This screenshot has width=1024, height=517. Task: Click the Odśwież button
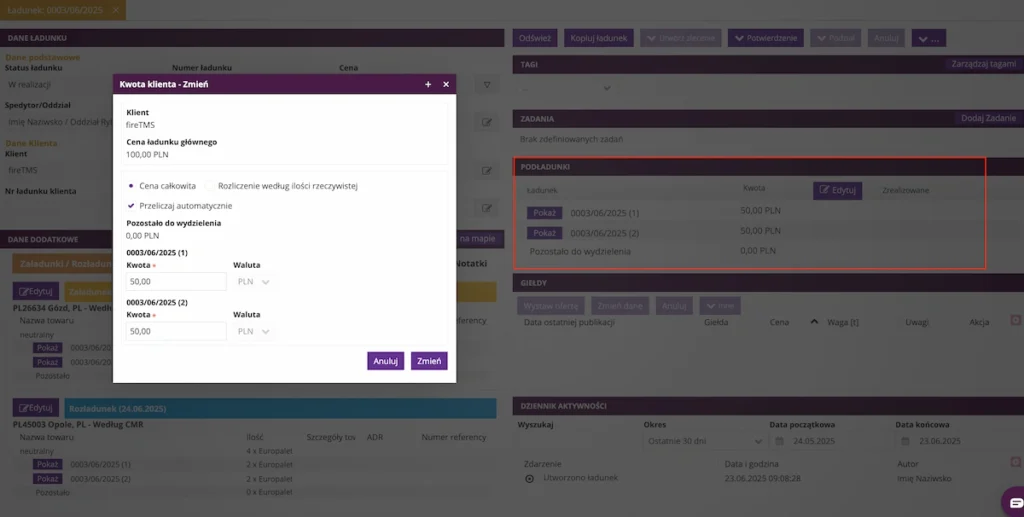(535, 38)
